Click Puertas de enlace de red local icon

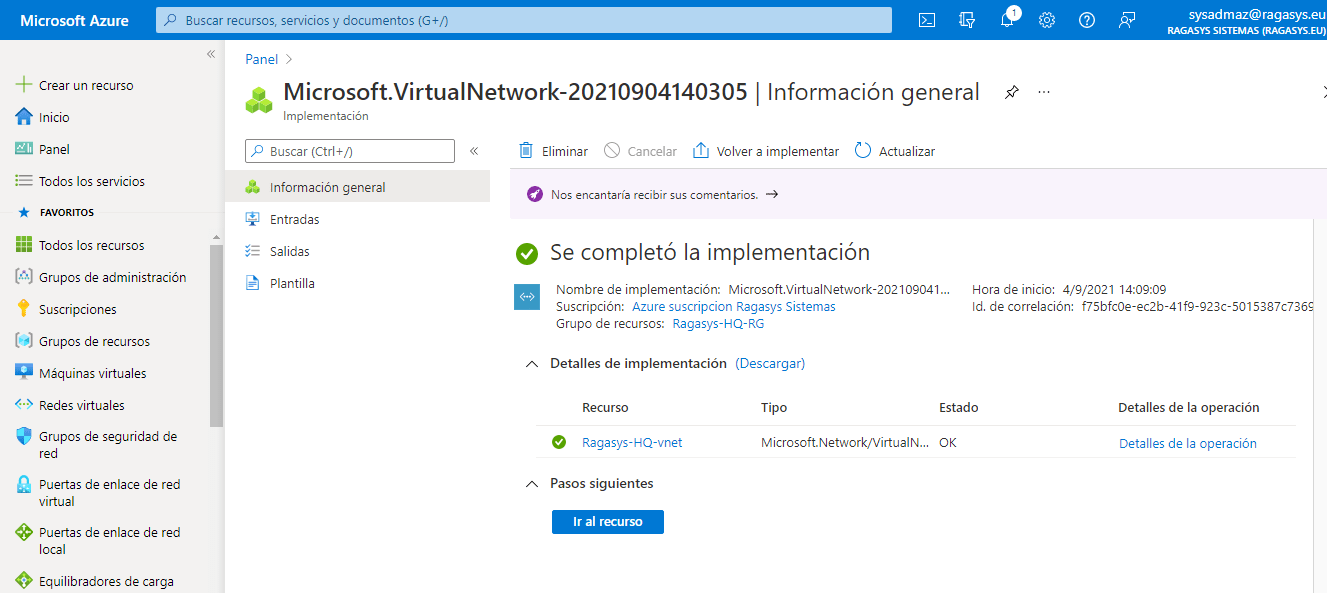(24, 533)
